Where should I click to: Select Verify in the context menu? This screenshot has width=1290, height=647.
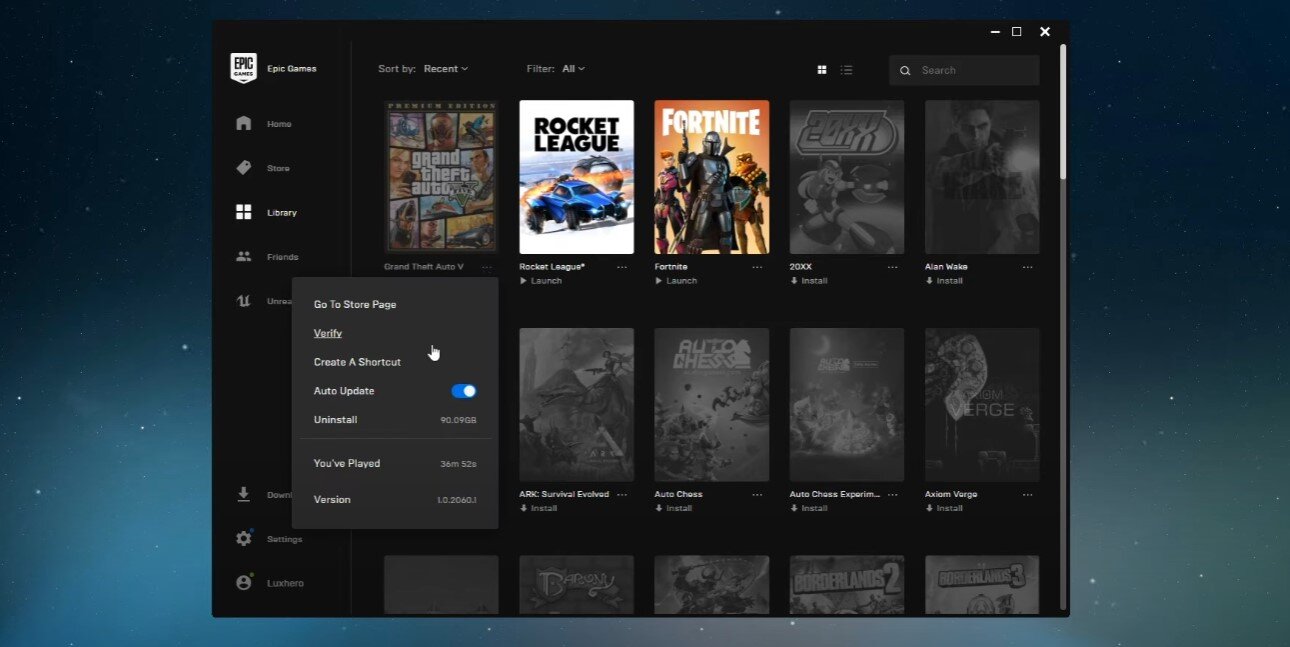pyautogui.click(x=328, y=333)
